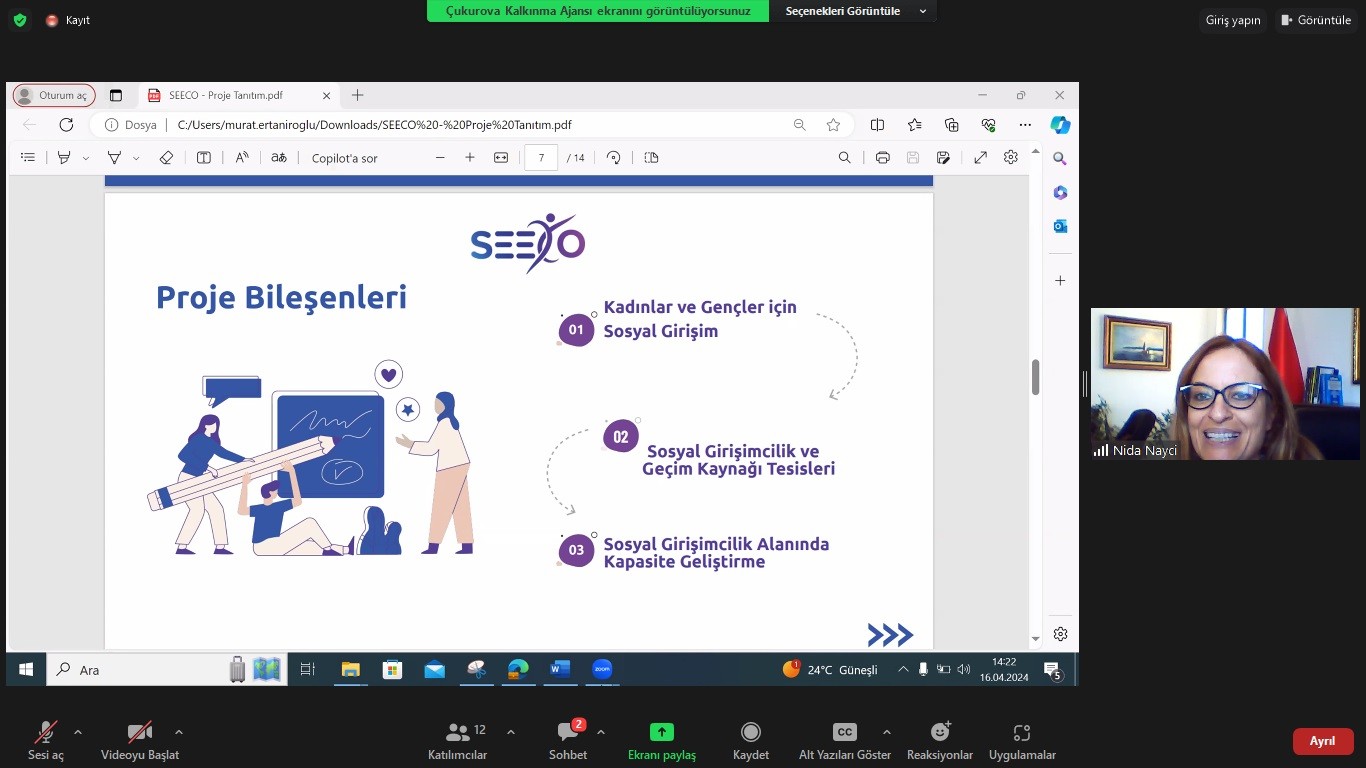Expand arrow next to Sohbet
This screenshot has height=768, width=1366.
pyautogui.click(x=601, y=732)
